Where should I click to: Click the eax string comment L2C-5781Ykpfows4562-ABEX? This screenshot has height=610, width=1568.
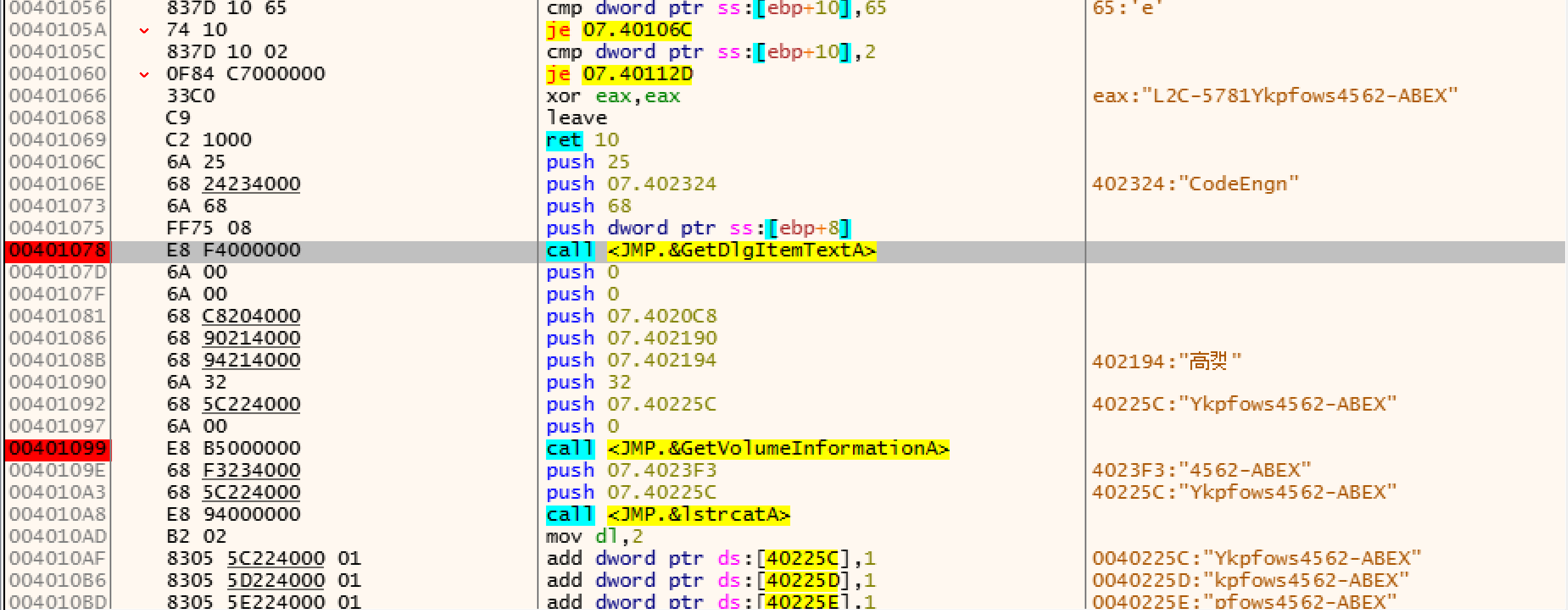tap(1275, 96)
